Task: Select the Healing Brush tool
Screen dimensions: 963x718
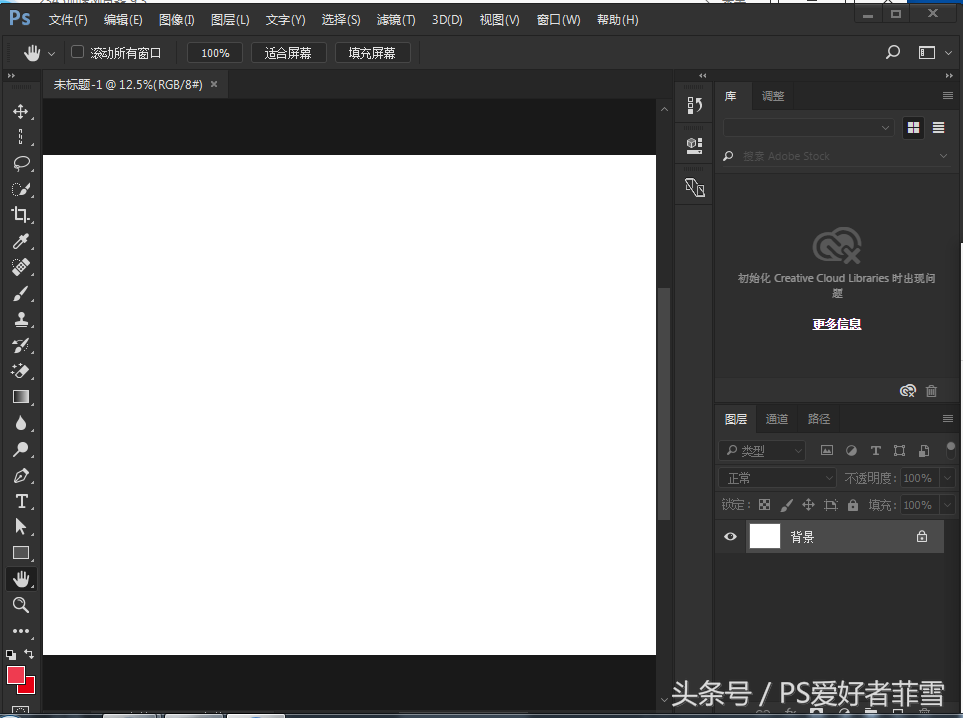Action: pyautogui.click(x=21, y=267)
